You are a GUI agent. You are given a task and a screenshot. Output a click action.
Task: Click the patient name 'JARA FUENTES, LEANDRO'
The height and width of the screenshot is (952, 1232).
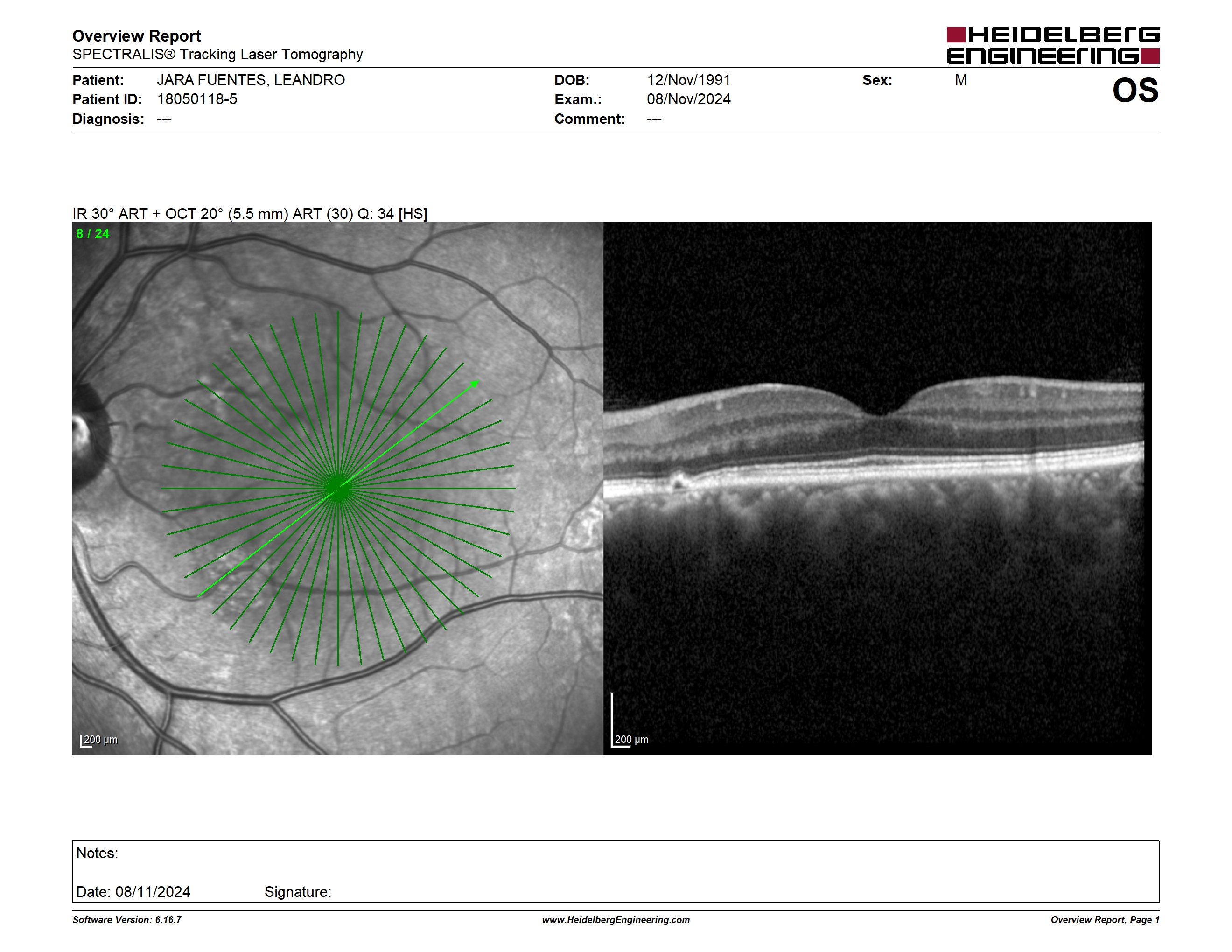click(x=251, y=80)
